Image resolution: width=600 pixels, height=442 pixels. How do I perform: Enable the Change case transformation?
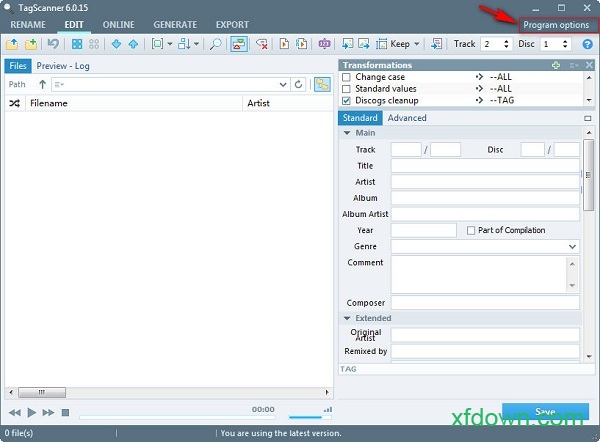(347, 77)
